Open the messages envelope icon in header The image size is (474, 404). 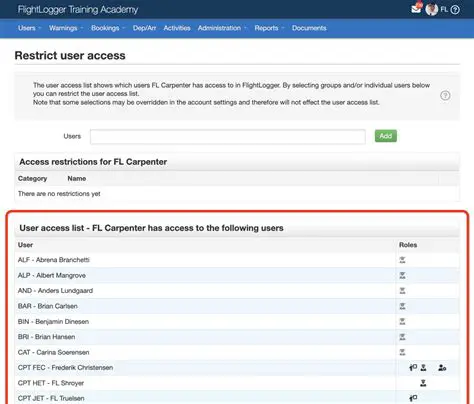click(416, 9)
